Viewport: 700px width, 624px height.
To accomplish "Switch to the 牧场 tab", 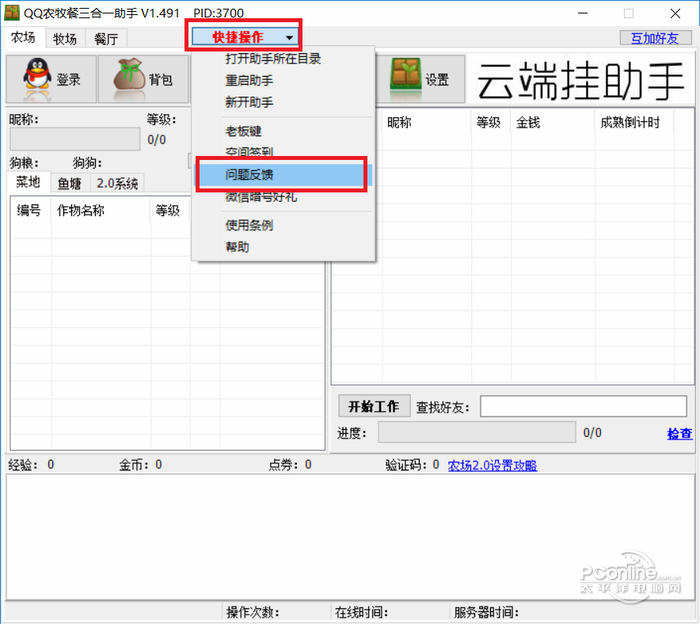I will click(x=65, y=39).
